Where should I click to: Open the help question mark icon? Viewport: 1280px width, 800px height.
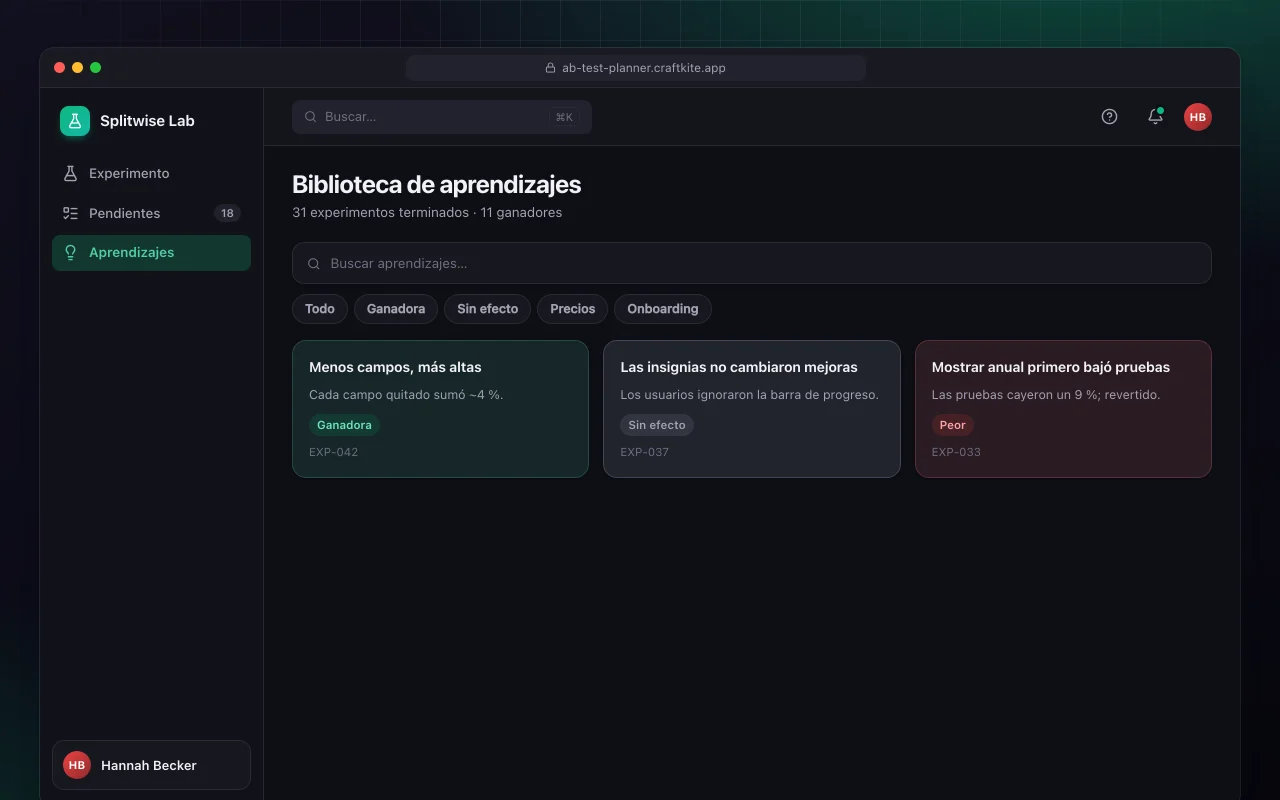pos(1109,116)
